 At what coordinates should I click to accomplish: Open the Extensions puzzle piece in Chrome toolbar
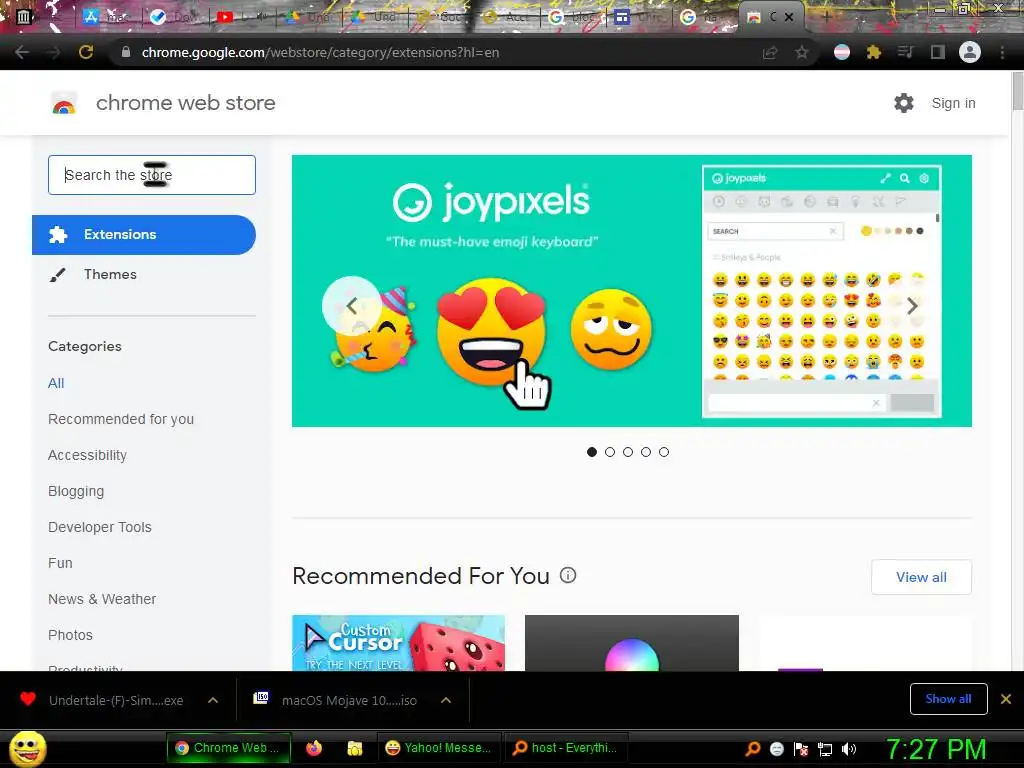tap(874, 52)
